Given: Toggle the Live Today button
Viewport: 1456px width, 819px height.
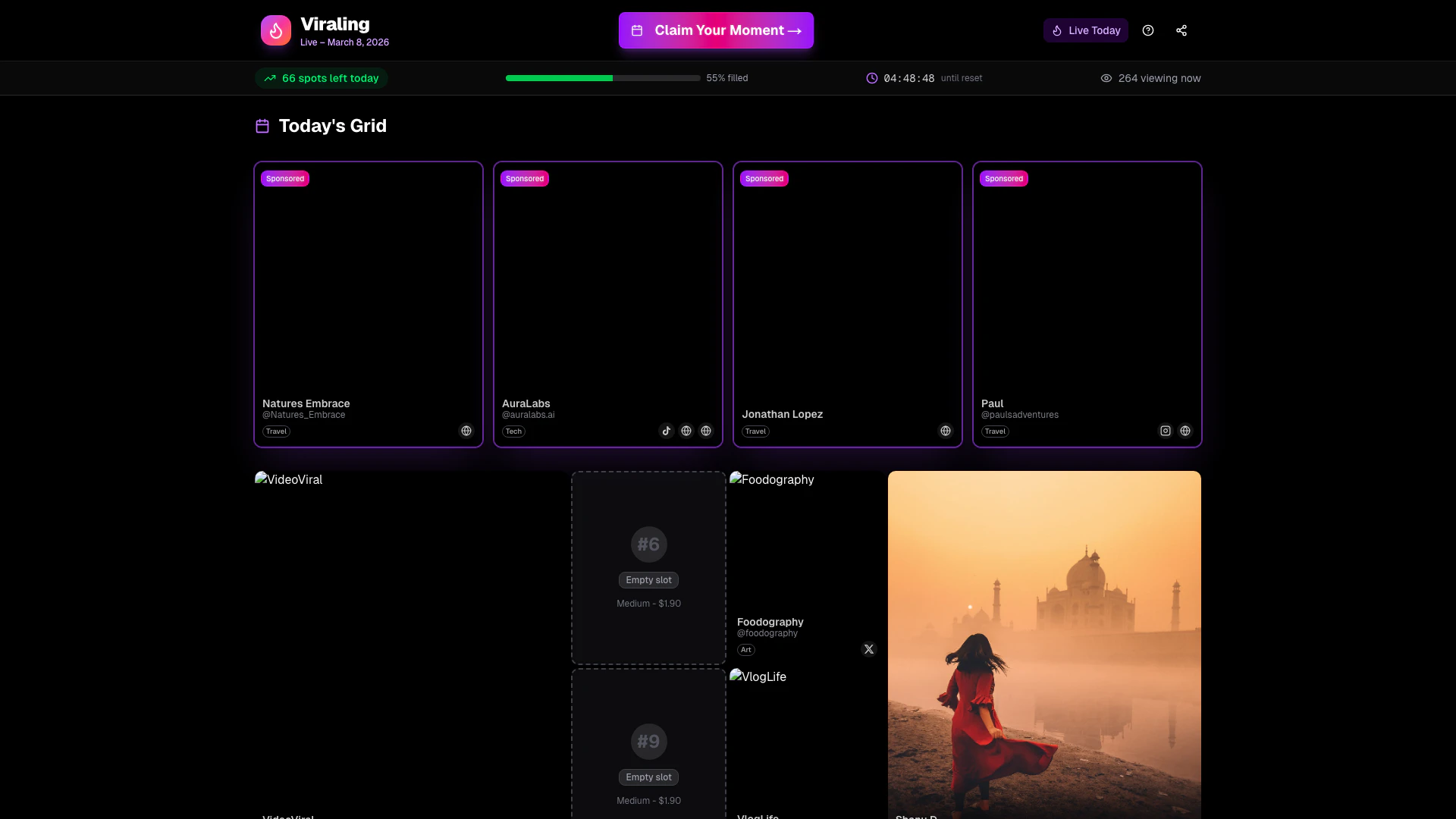Looking at the screenshot, I should coord(1086,30).
